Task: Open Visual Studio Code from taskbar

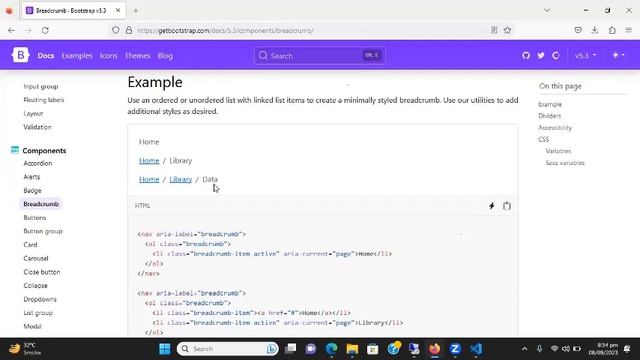Action: pyautogui.click(x=476, y=349)
